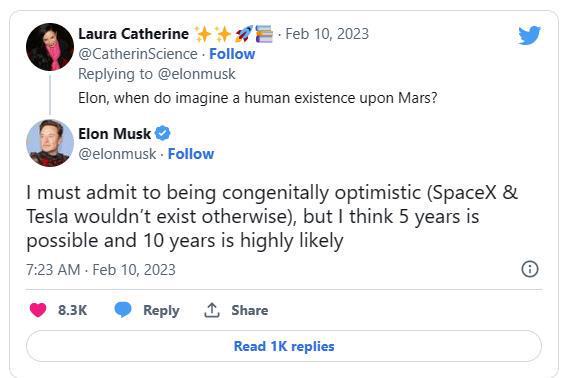Open Laura Catherine's profile picture

(x=50, y=47)
